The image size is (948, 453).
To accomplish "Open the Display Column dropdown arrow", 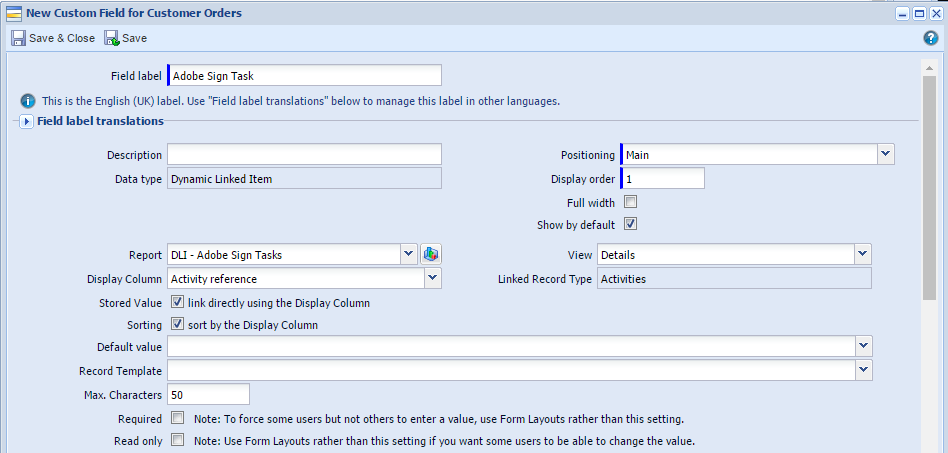I will (x=433, y=278).
